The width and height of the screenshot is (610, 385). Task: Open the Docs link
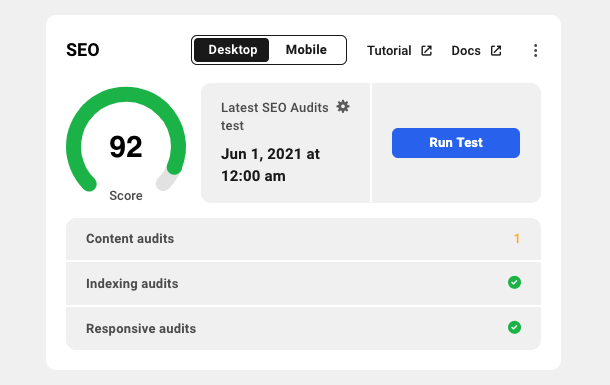point(466,51)
